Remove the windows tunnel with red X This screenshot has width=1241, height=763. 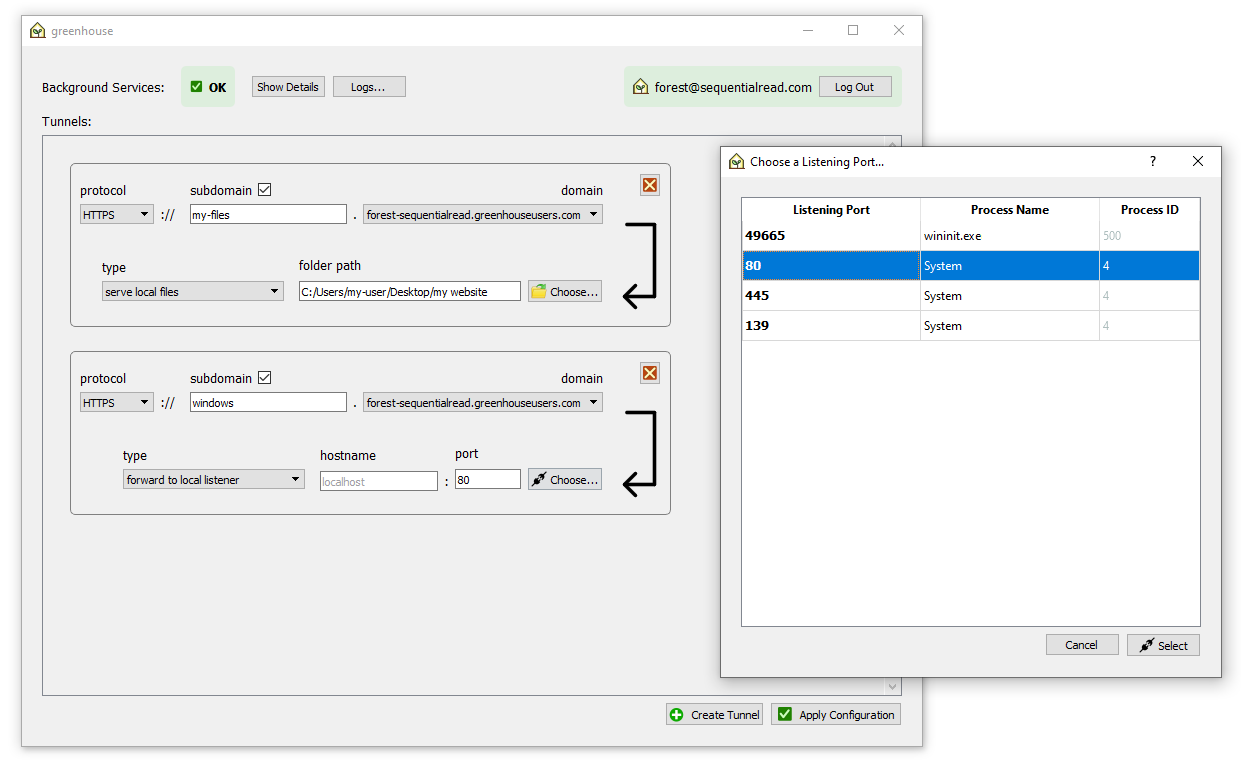(650, 373)
